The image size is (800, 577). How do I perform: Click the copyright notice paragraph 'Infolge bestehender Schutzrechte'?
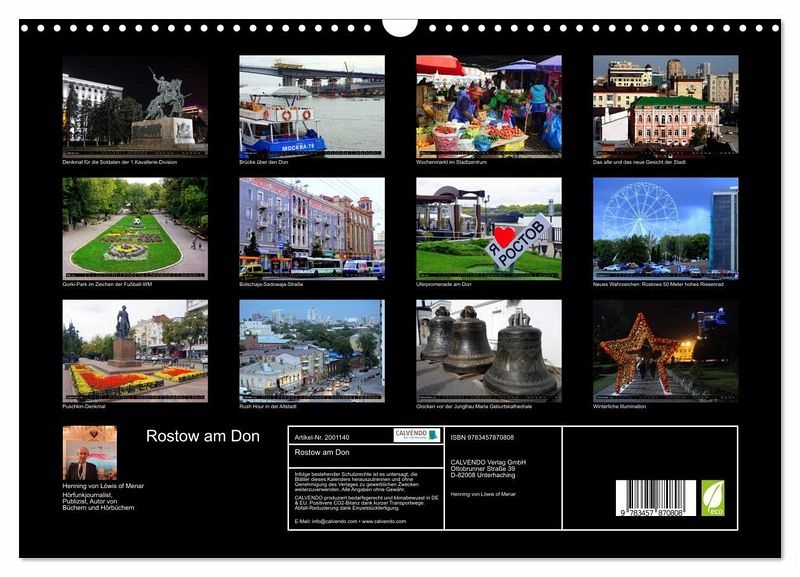coord(357,482)
